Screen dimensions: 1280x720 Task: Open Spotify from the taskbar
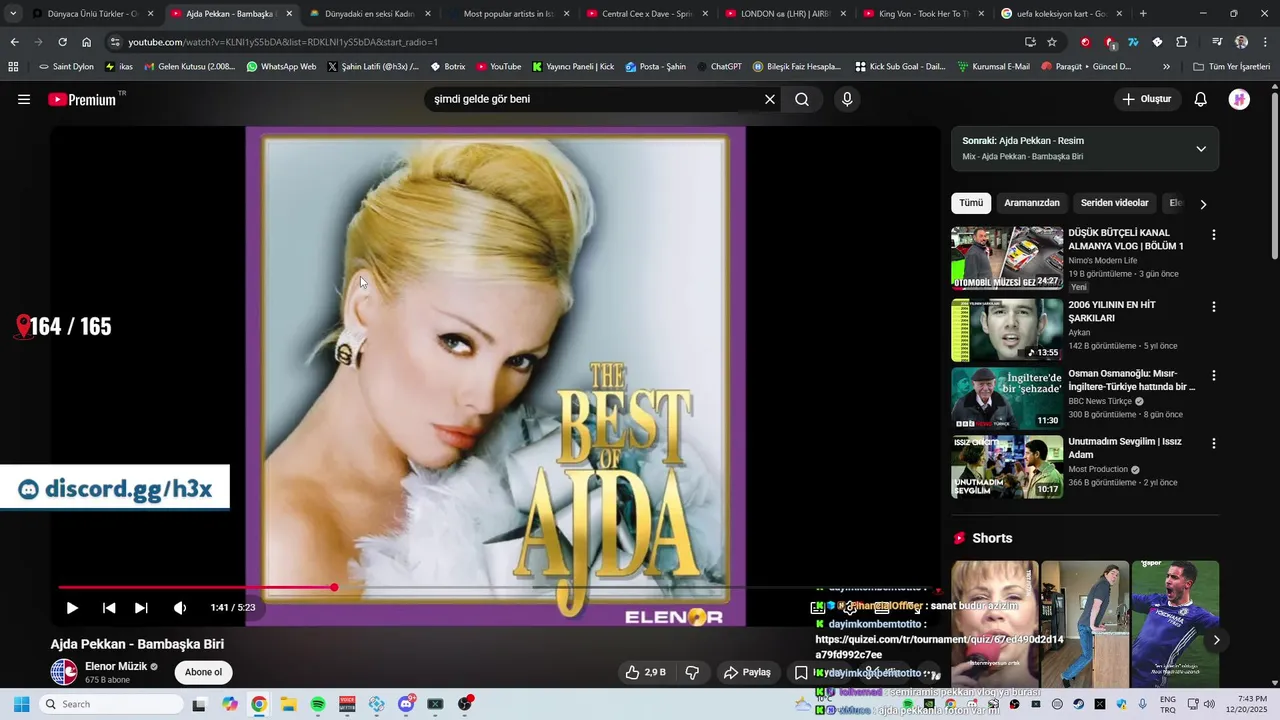(318, 704)
